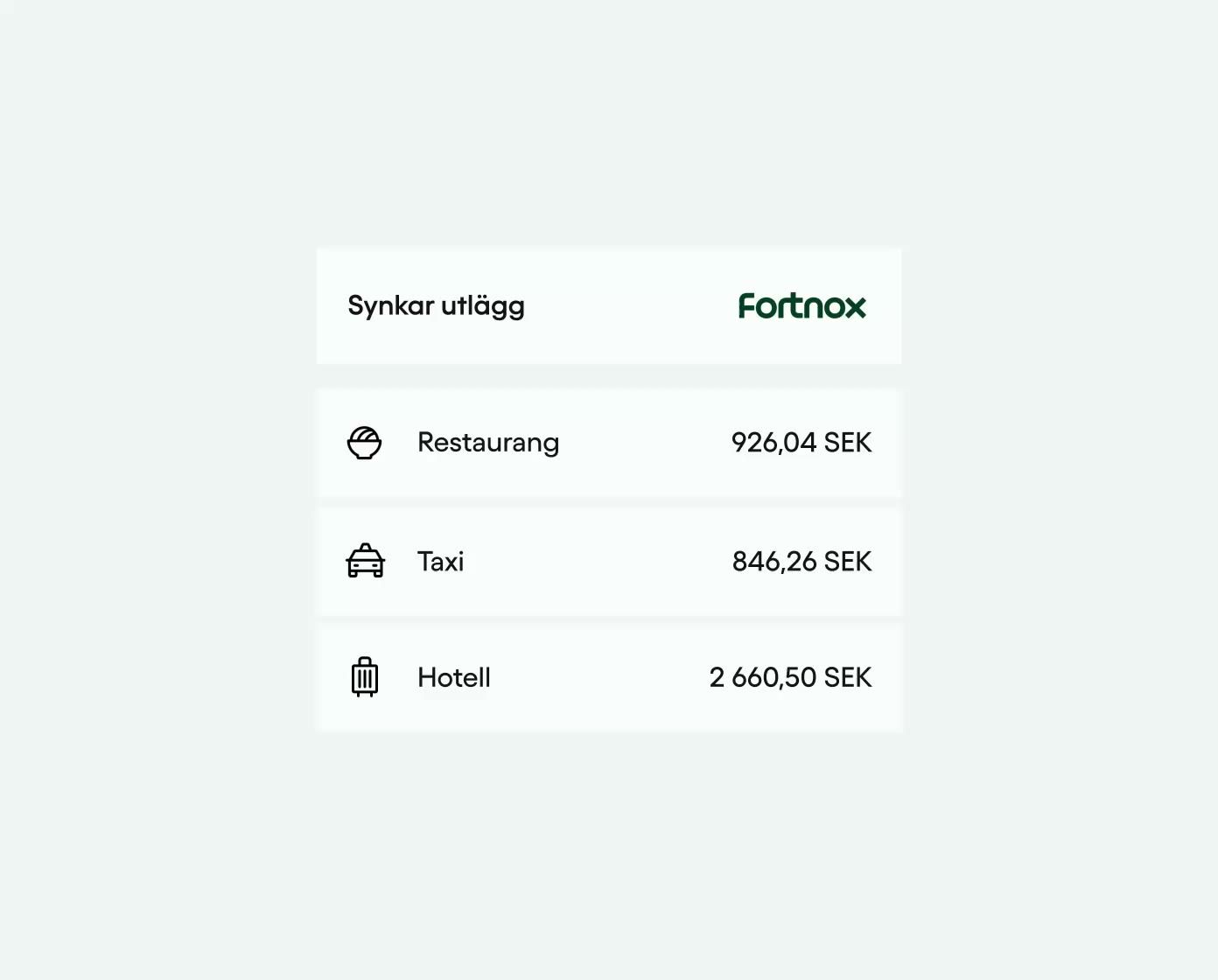
Task: Click the 926,04 SEK amount
Action: tap(801, 443)
